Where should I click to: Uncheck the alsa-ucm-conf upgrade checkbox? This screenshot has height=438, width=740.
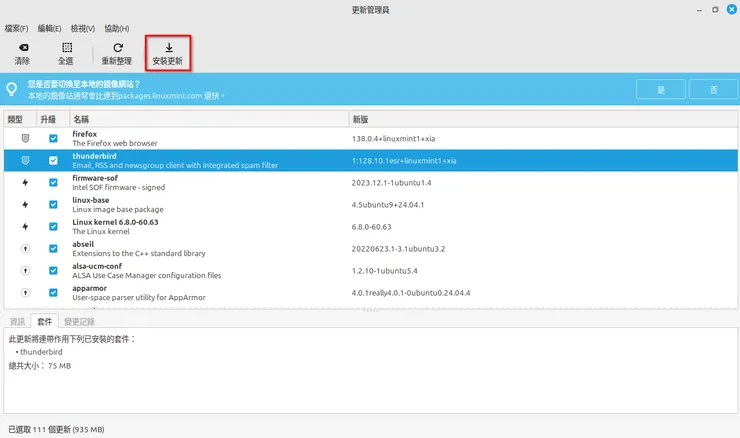[53, 270]
